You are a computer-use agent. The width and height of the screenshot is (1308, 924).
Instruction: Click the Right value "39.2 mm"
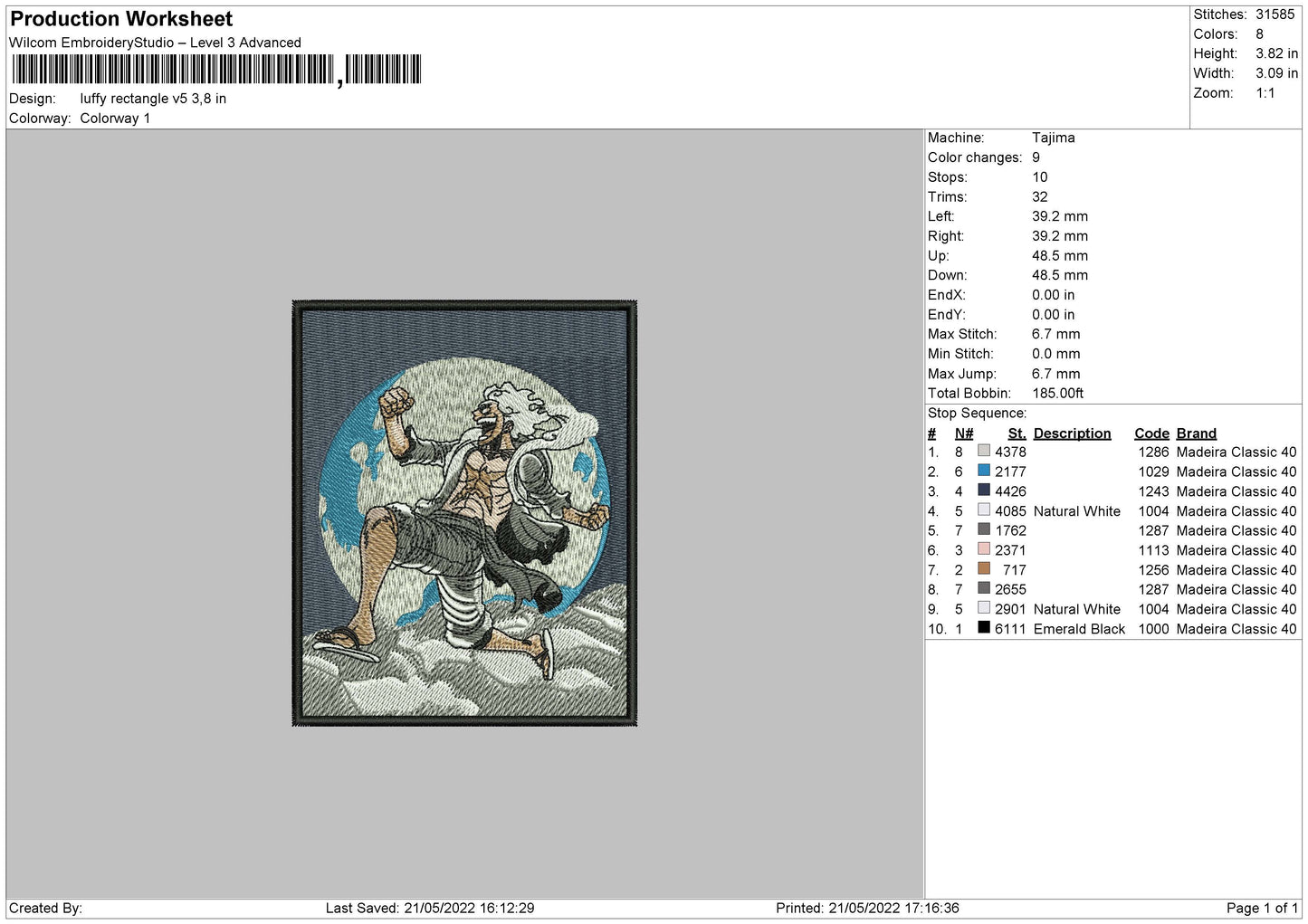[1060, 236]
